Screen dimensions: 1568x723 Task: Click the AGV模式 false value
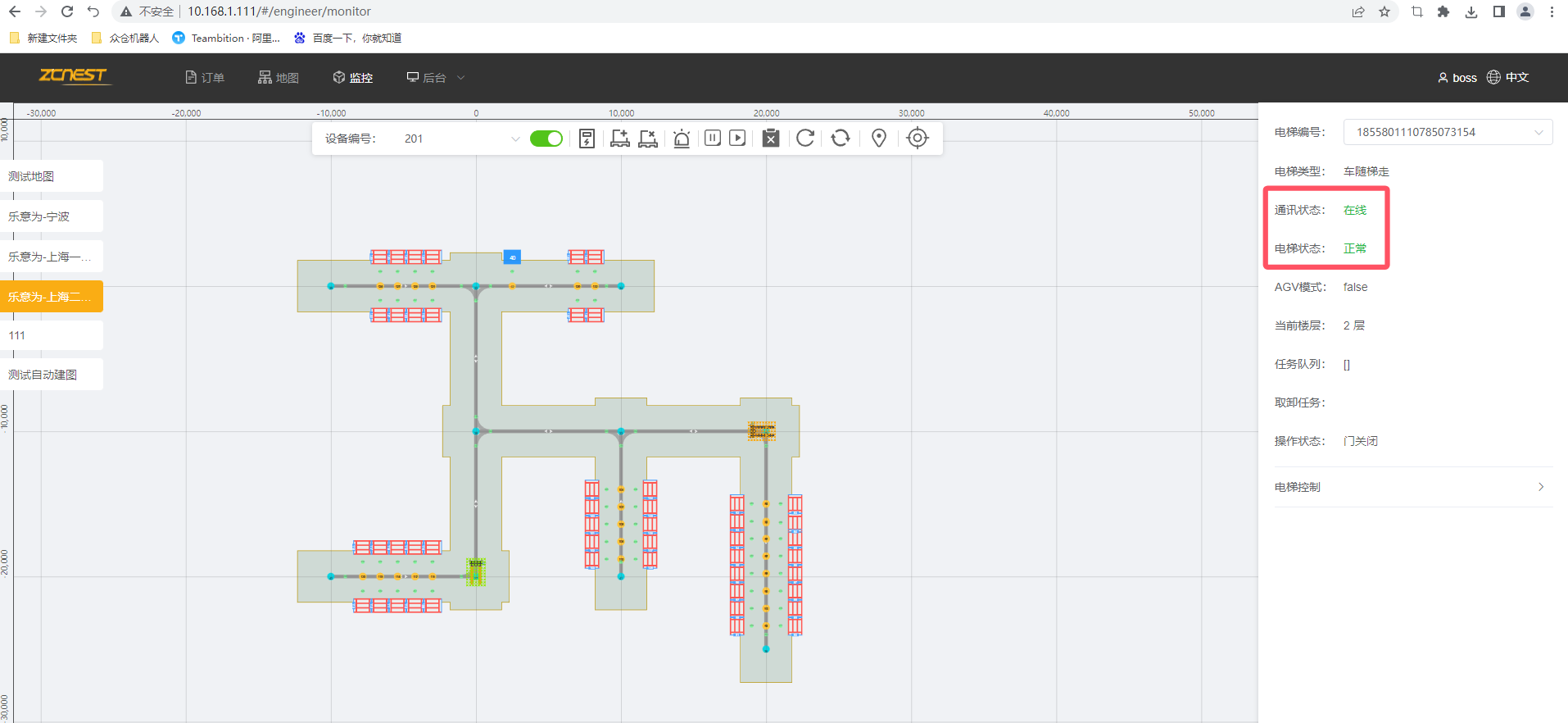[1355, 287]
